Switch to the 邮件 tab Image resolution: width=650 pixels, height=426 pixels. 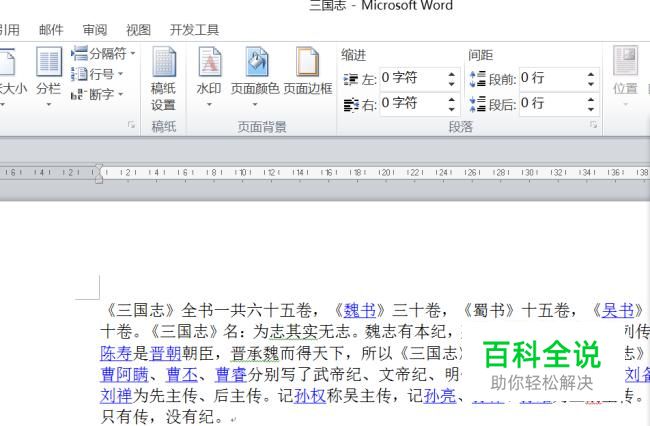click(51, 30)
